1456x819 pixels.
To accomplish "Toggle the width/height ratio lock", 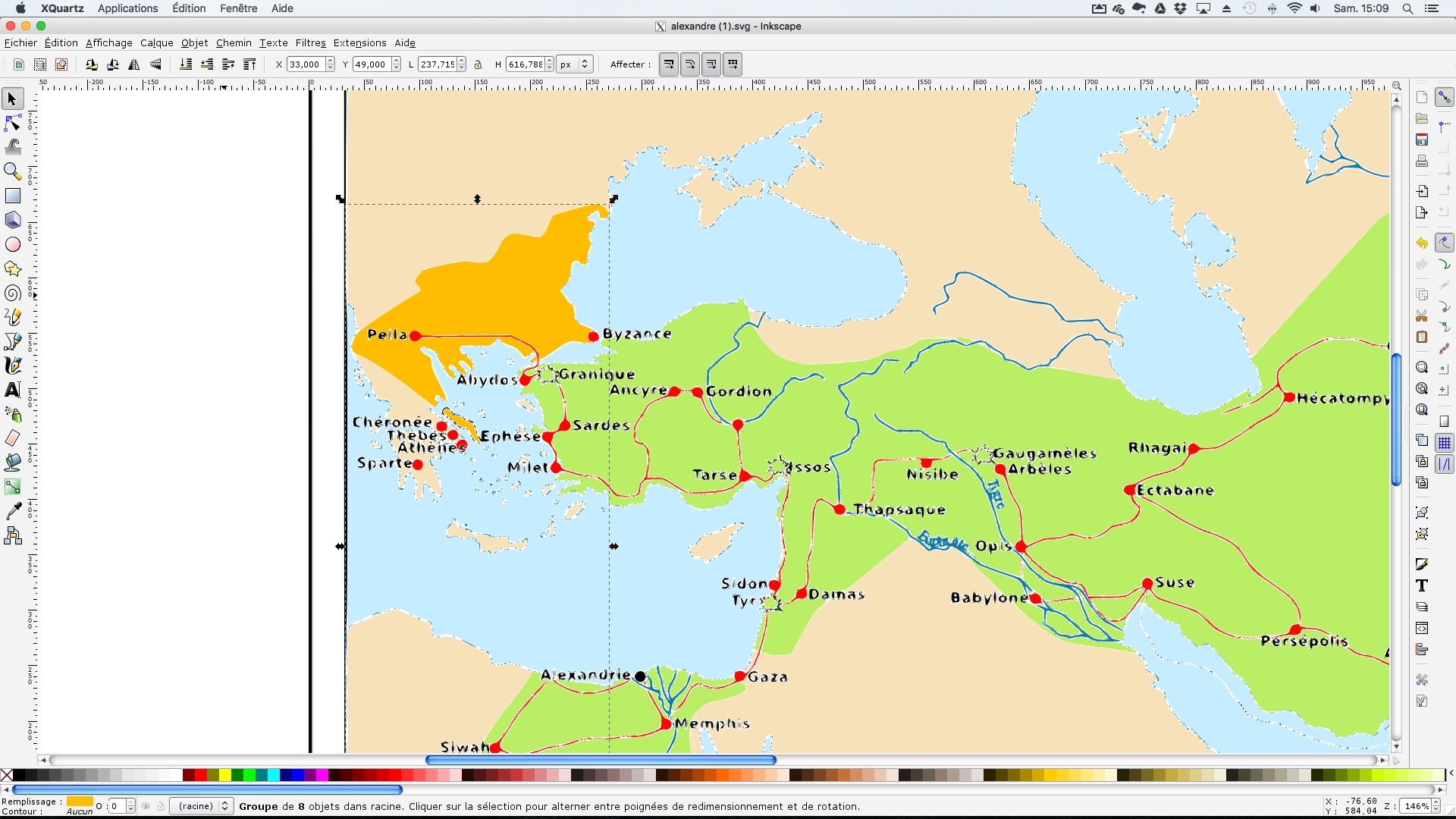I will [478, 64].
